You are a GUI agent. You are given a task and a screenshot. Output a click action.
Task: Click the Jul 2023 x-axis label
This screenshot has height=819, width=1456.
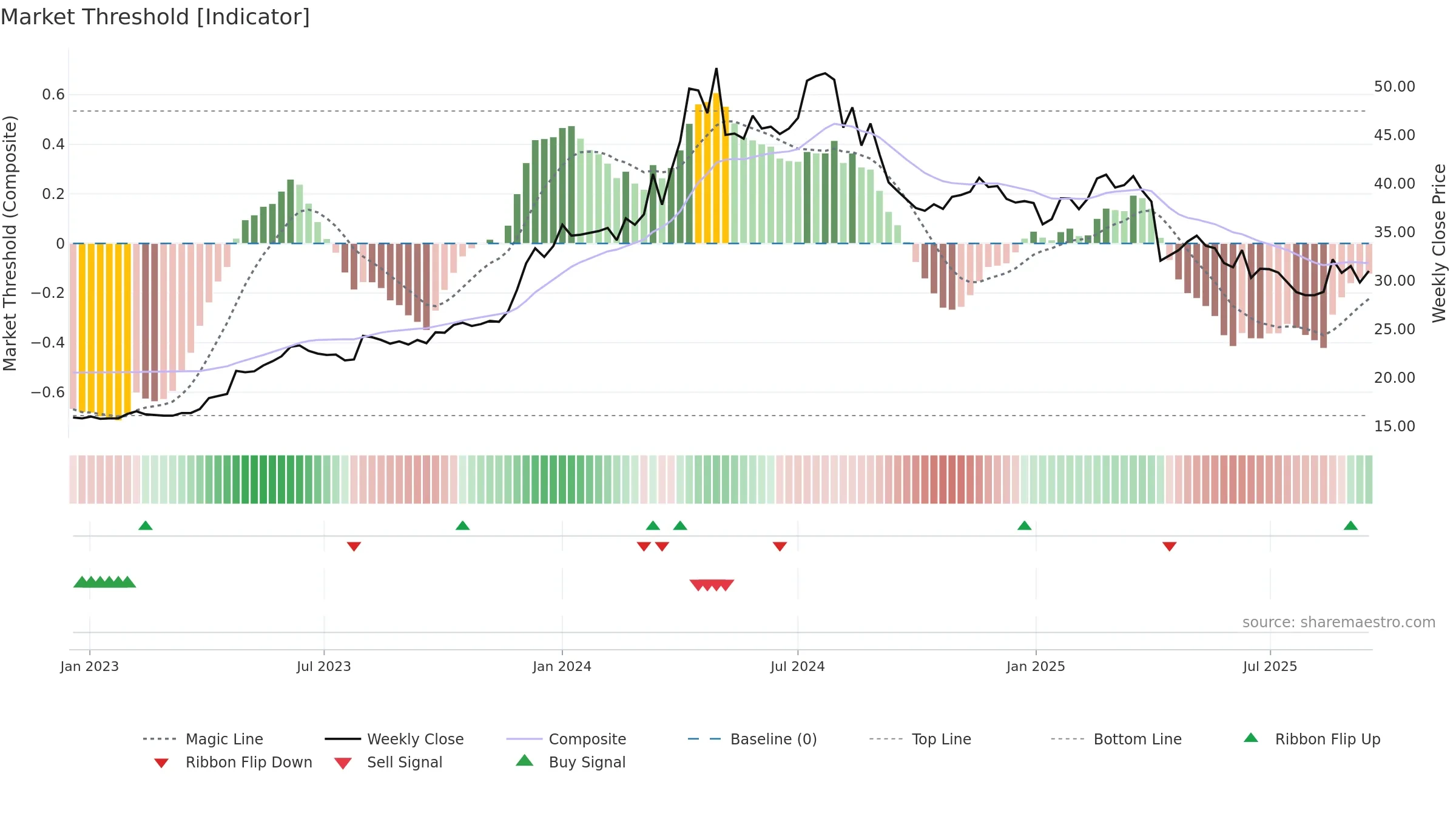(x=324, y=667)
